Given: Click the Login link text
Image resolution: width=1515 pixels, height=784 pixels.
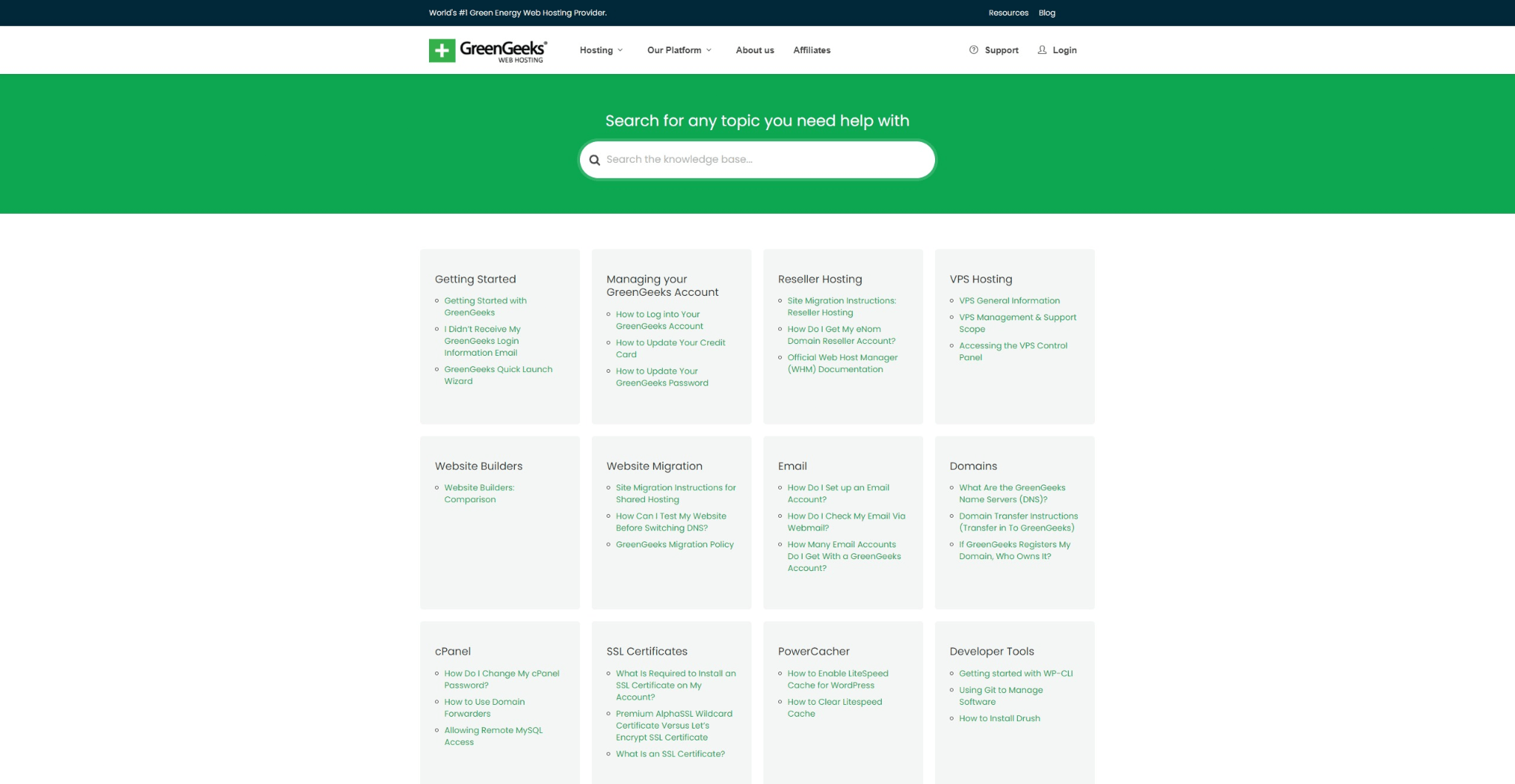Looking at the screenshot, I should coord(1064,50).
